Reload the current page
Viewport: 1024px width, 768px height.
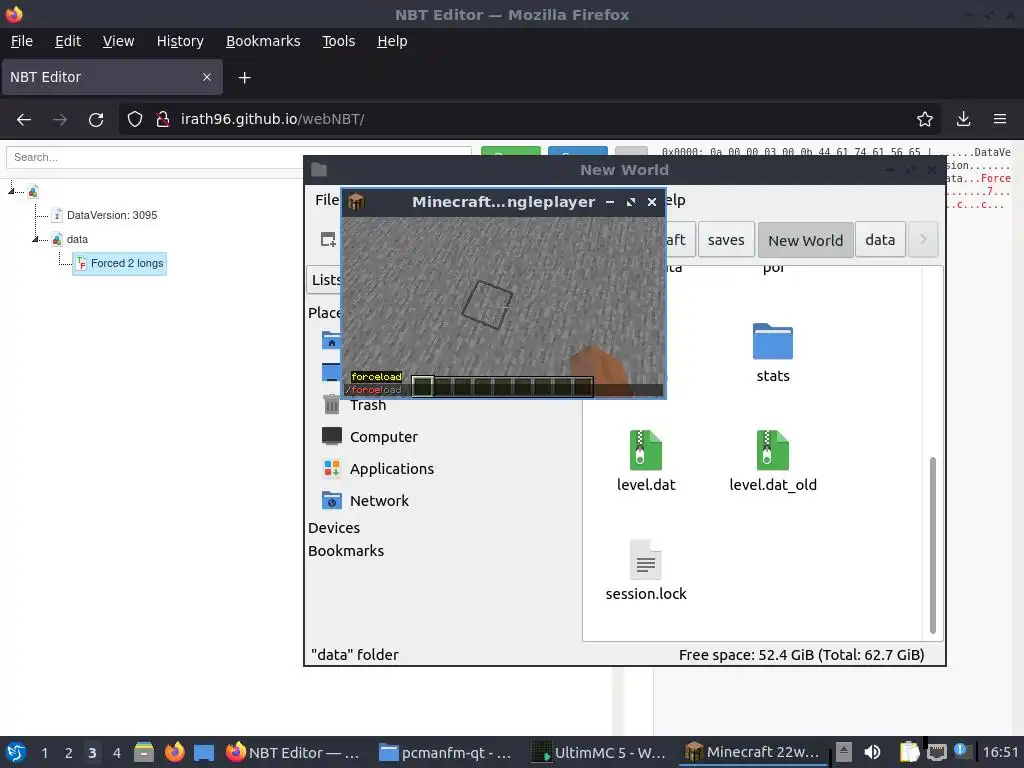(x=96, y=120)
